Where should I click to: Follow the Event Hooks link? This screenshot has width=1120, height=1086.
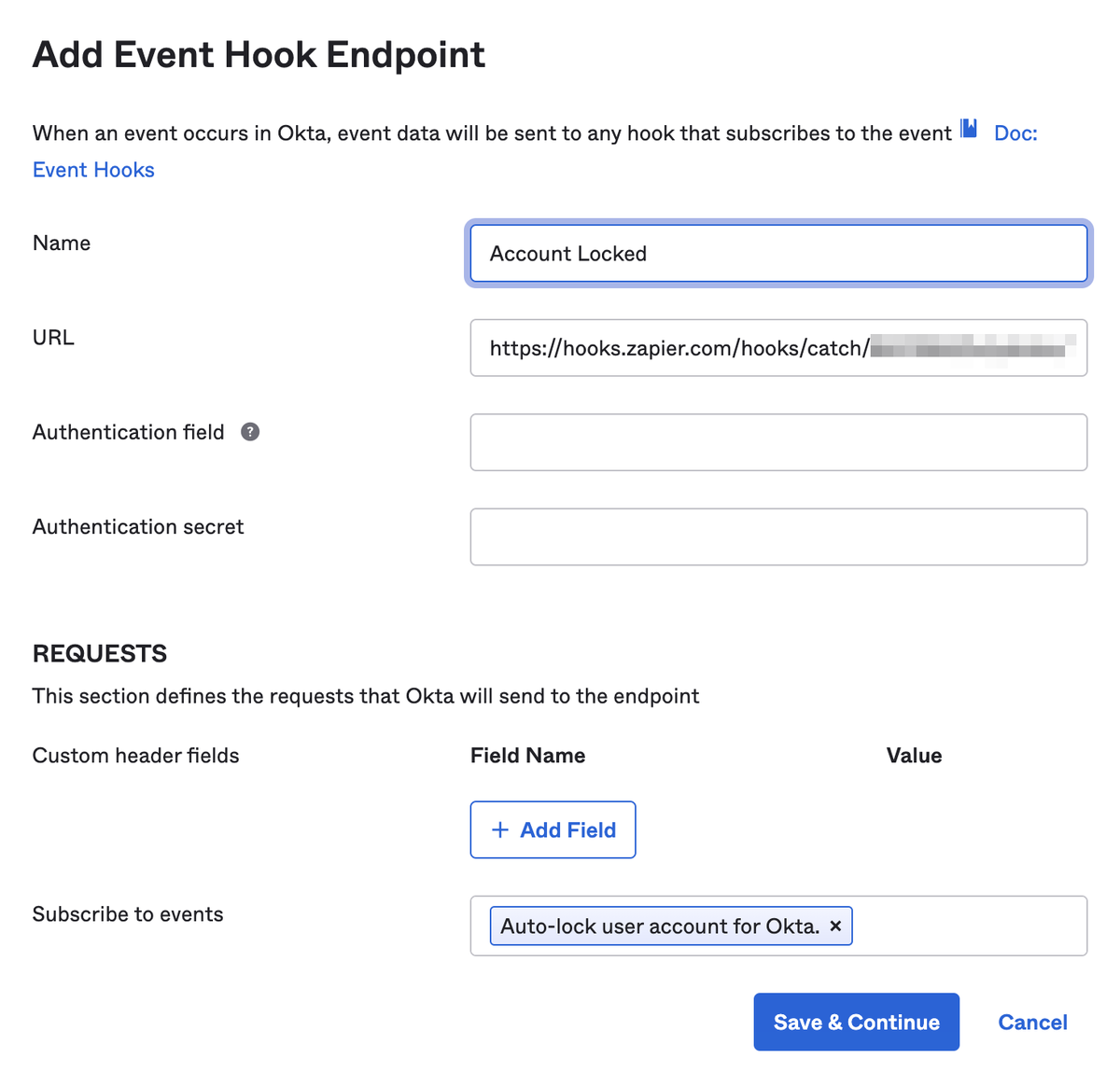(x=93, y=170)
